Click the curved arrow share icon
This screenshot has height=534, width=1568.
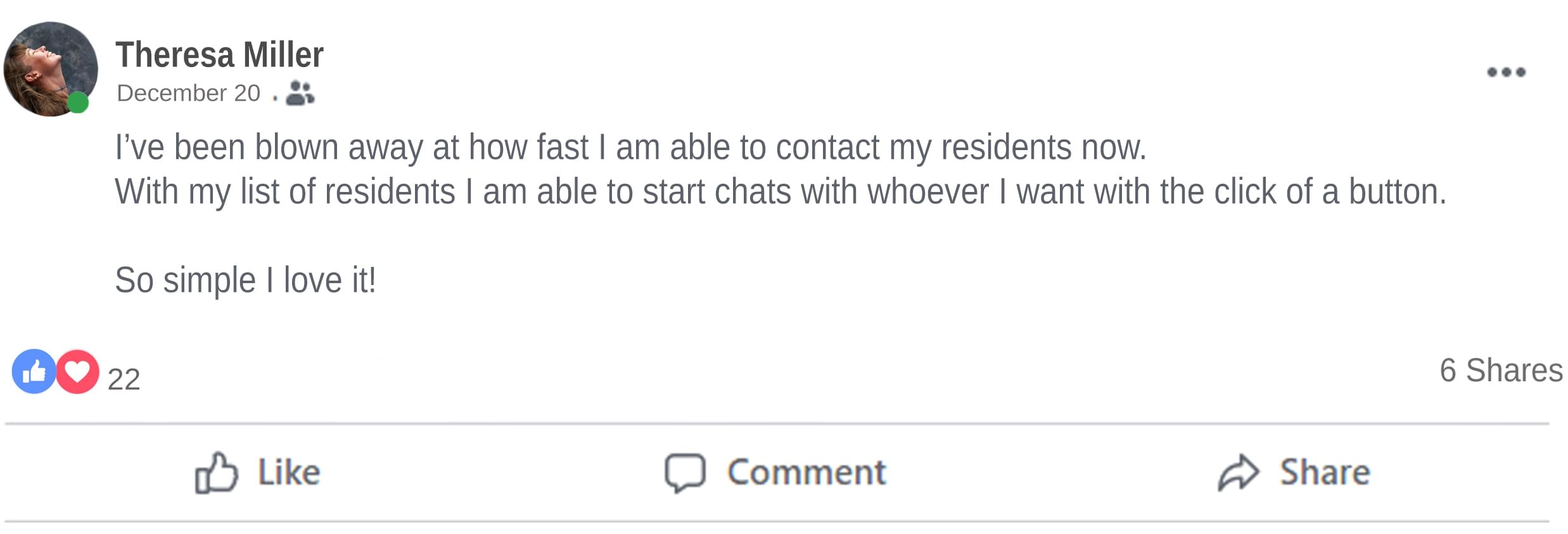point(1238,473)
